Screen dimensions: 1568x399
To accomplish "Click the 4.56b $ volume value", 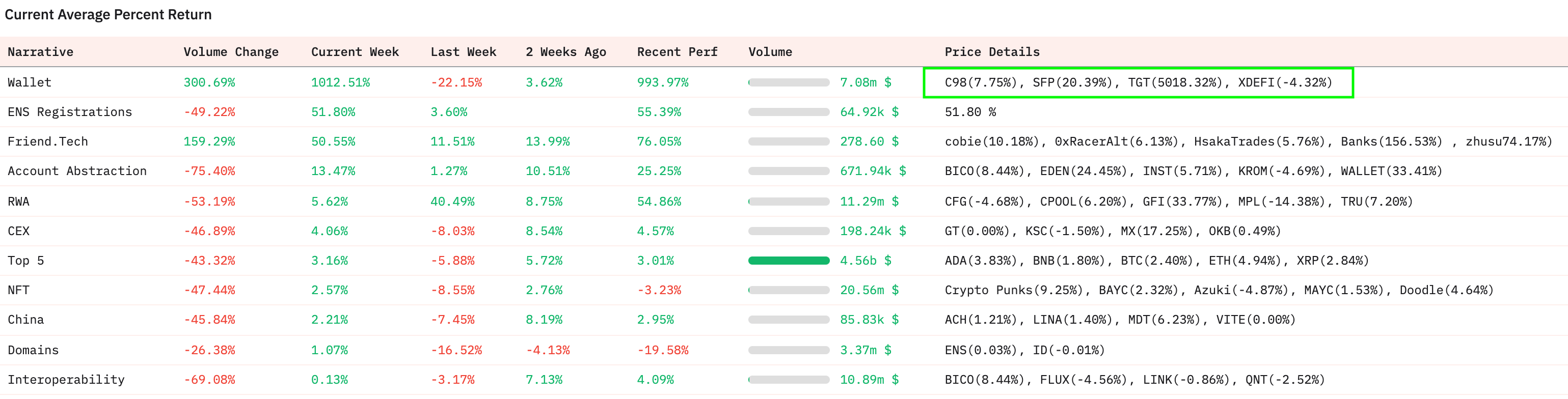I will click(866, 261).
